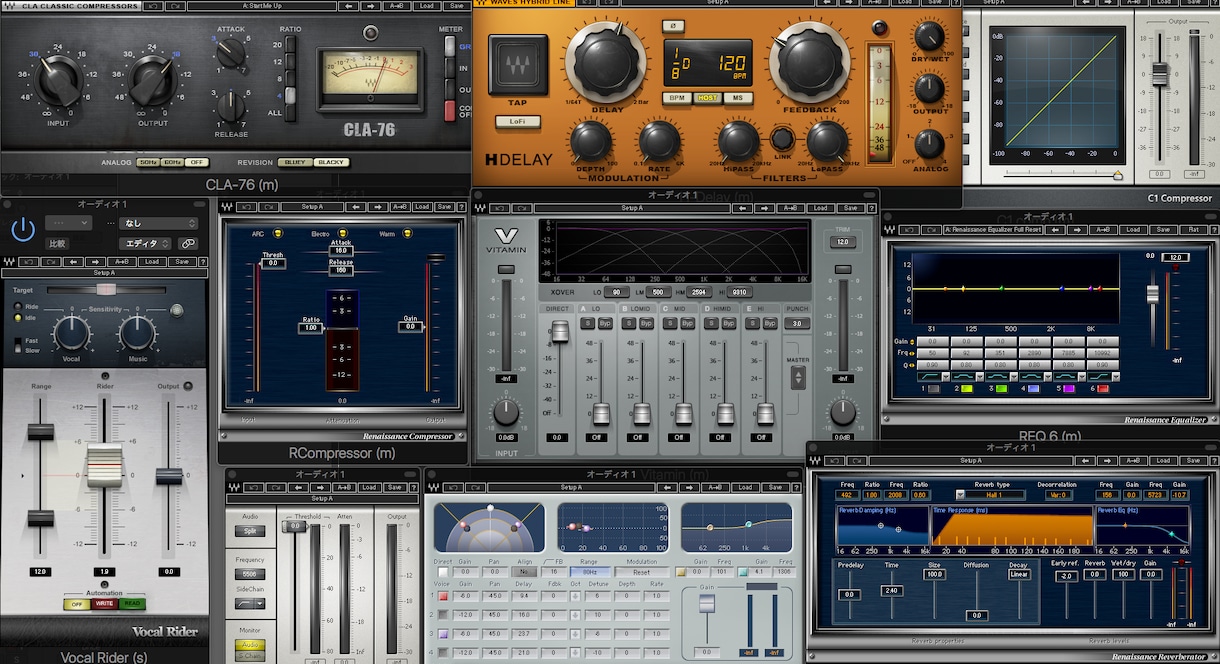Select HOST sync mode on H-Delay
Viewport: 1220px width, 664px height.
coord(708,98)
